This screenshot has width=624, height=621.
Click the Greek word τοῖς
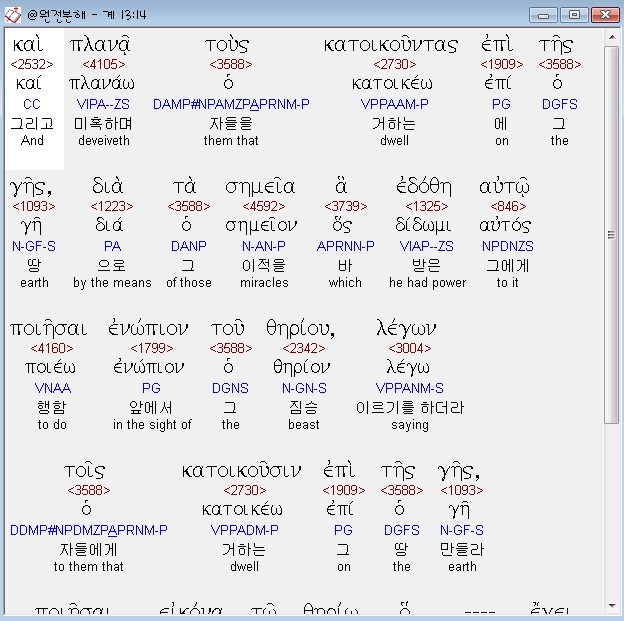pyautogui.click(x=84, y=471)
